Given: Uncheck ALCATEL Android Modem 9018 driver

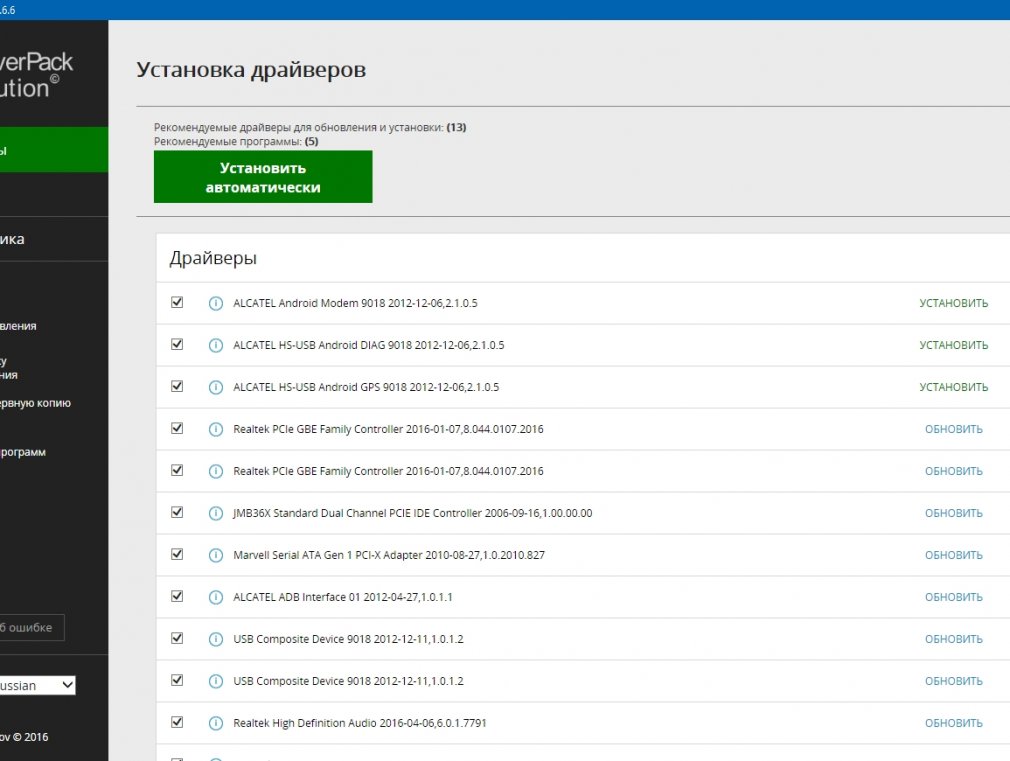Looking at the screenshot, I should 177,302.
